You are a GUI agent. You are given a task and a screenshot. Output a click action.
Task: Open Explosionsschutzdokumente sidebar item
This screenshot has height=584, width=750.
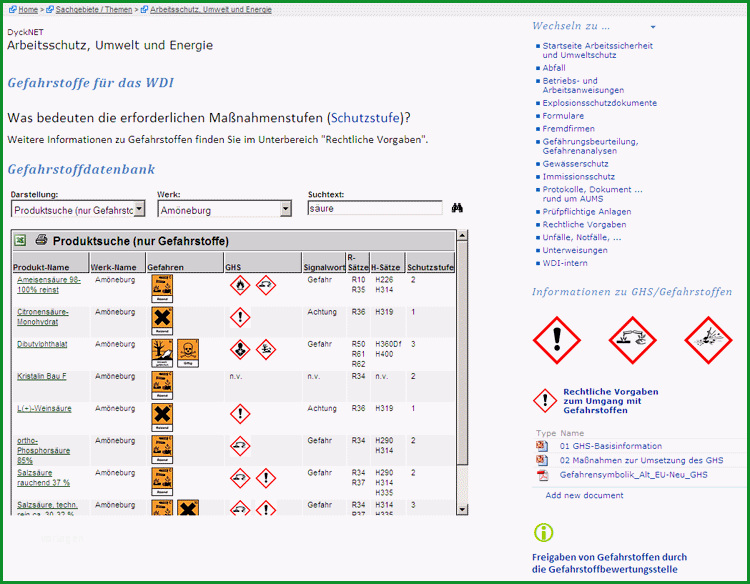click(x=599, y=103)
